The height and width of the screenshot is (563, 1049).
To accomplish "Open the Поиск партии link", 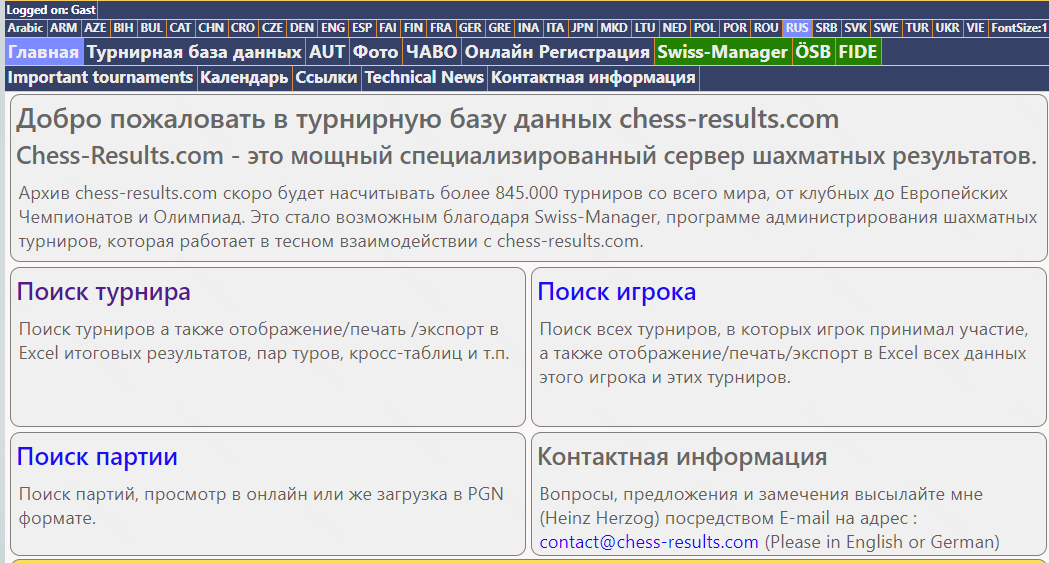I will (97, 457).
